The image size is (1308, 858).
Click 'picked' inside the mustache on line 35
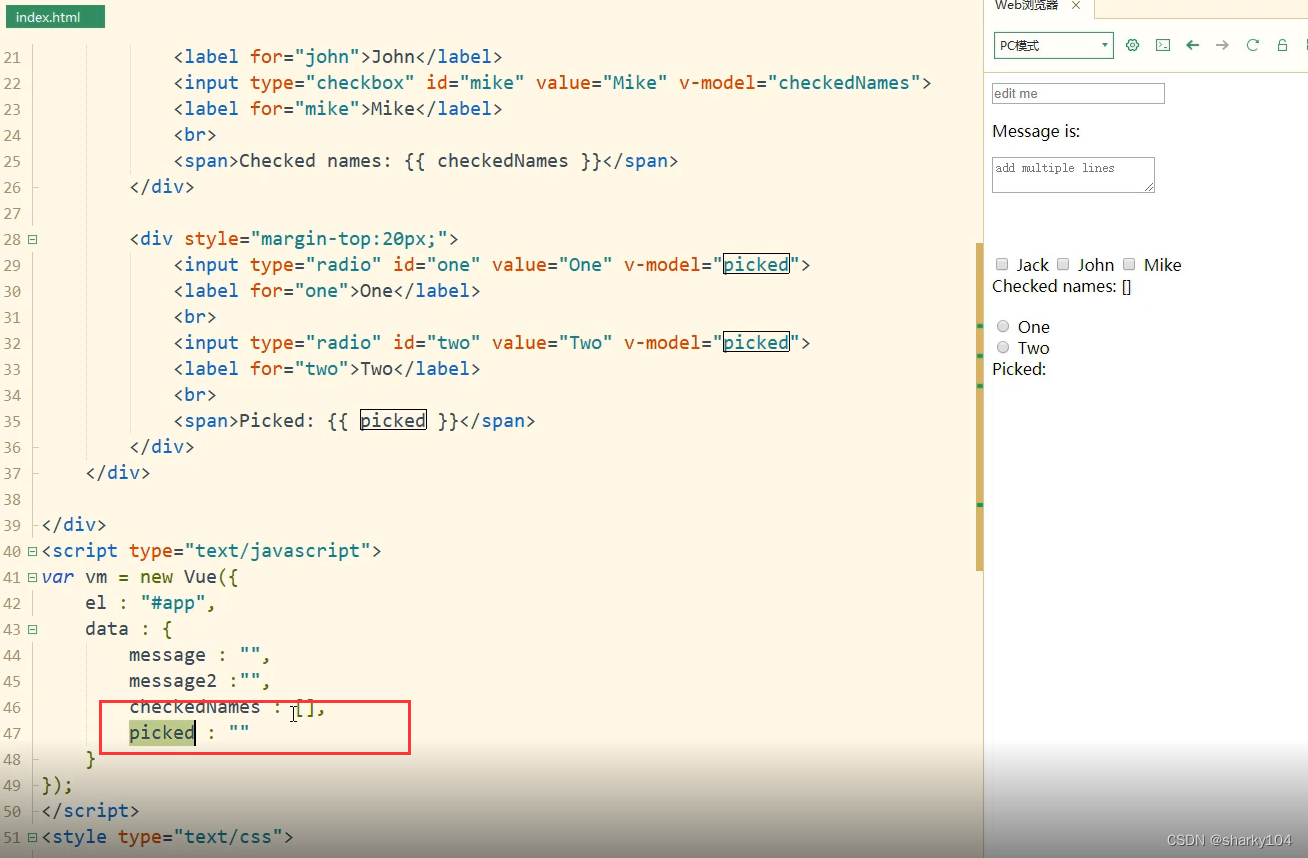[x=393, y=421]
